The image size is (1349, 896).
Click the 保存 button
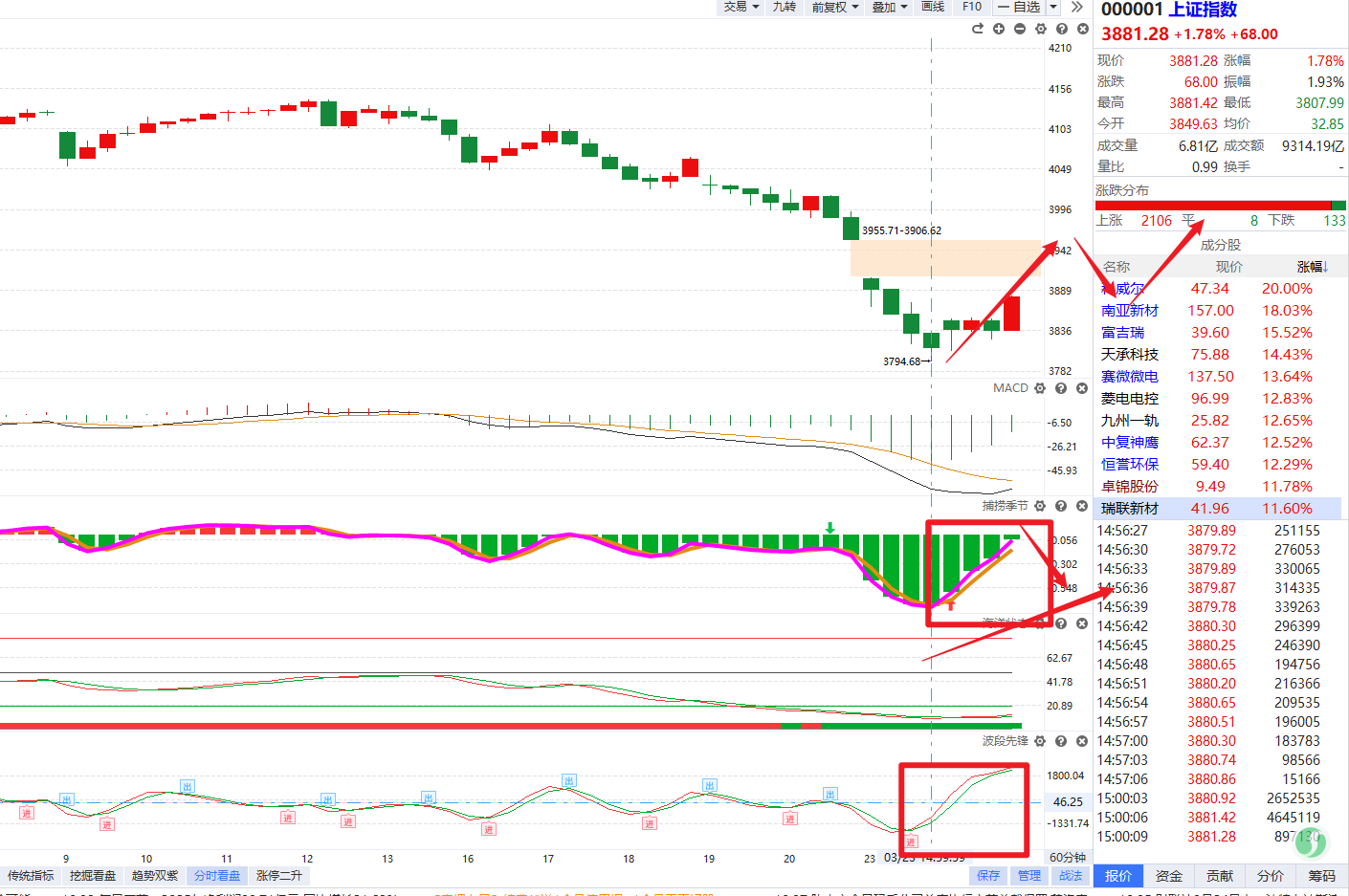pyautogui.click(x=988, y=875)
